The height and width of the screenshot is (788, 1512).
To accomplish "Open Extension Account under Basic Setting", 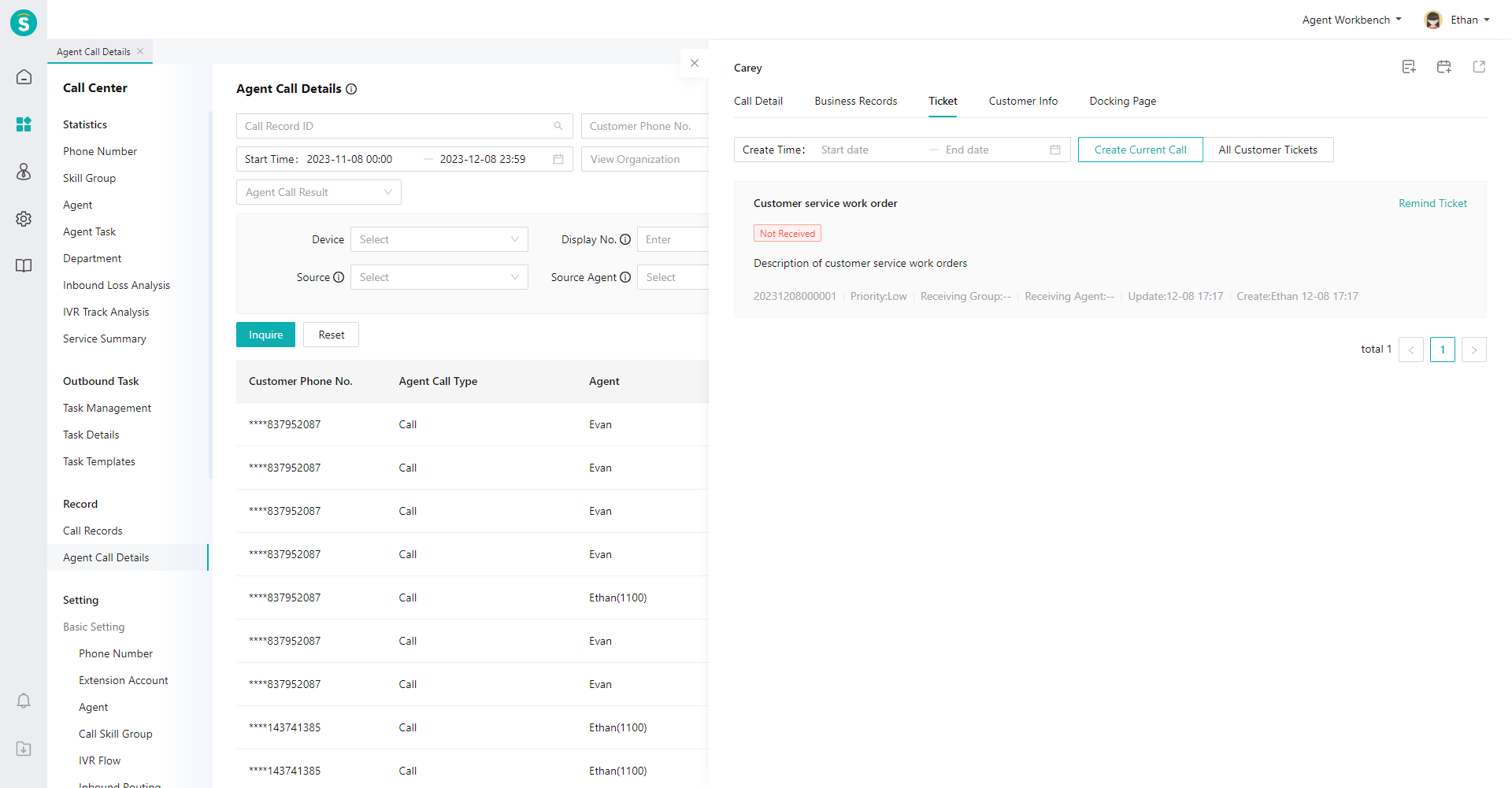I will click(124, 680).
